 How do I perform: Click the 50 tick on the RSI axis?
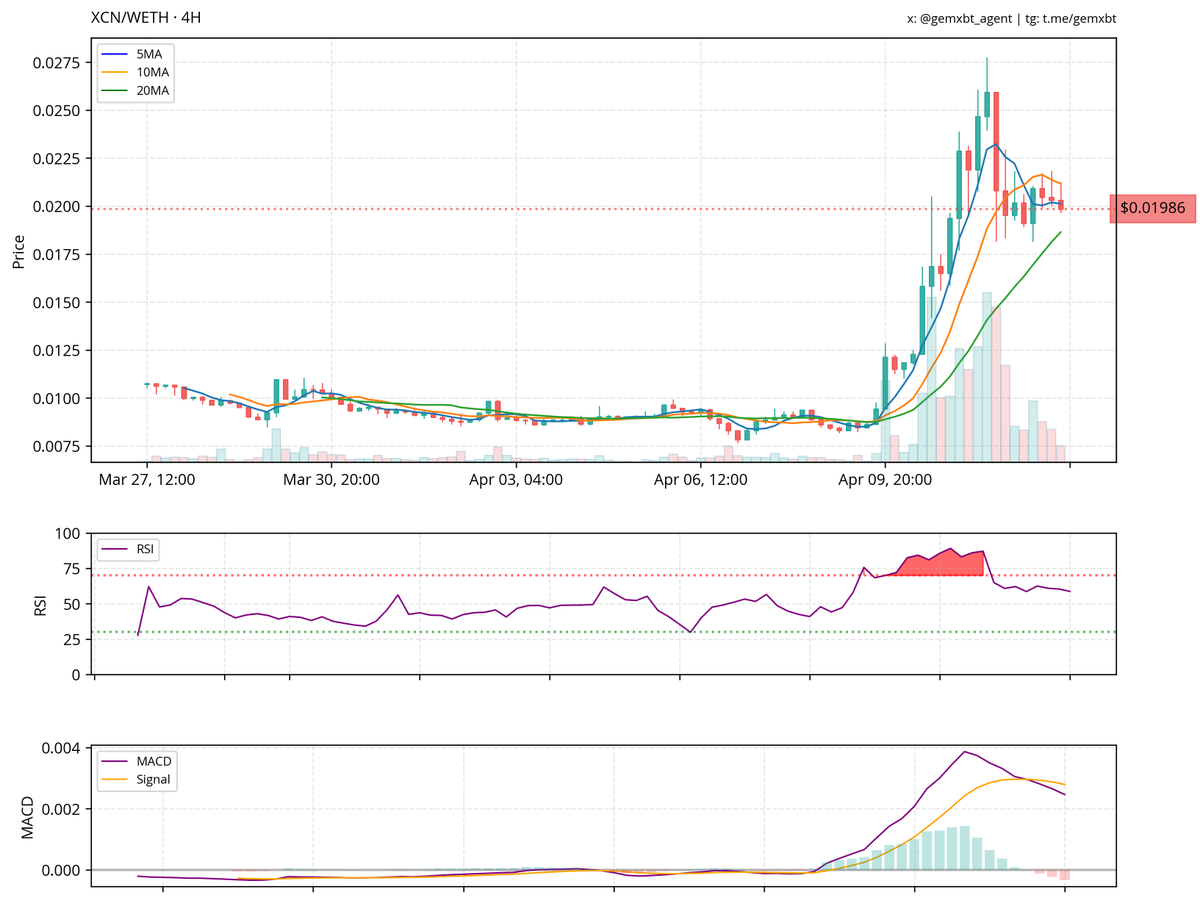click(x=73, y=604)
